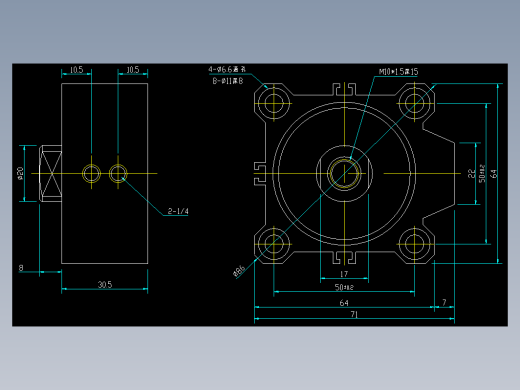The height and width of the screenshot is (390, 520).
Task: Click the 2-1/4 port callout text
Action: tap(178, 211)
